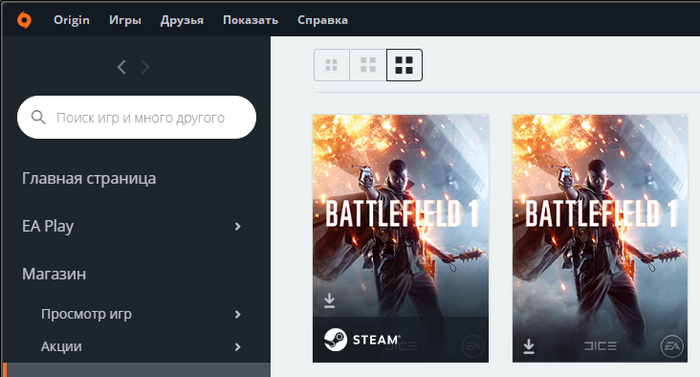This screenshot has height=377, width=700.
Task: Focus the Поиск игр и много другого field
Action: pyautogui.click(x=137, y=117)
